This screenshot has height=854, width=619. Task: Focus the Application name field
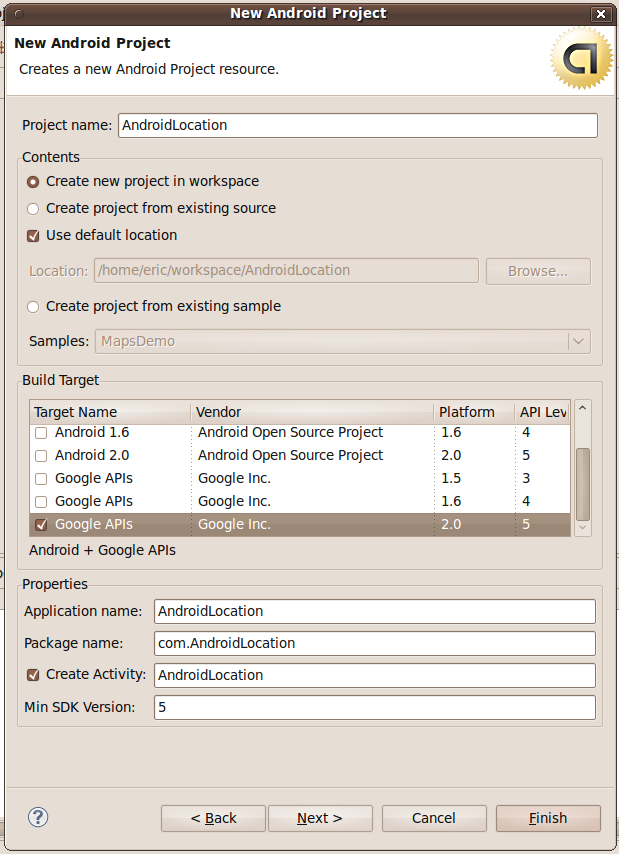tap(375, 611)
